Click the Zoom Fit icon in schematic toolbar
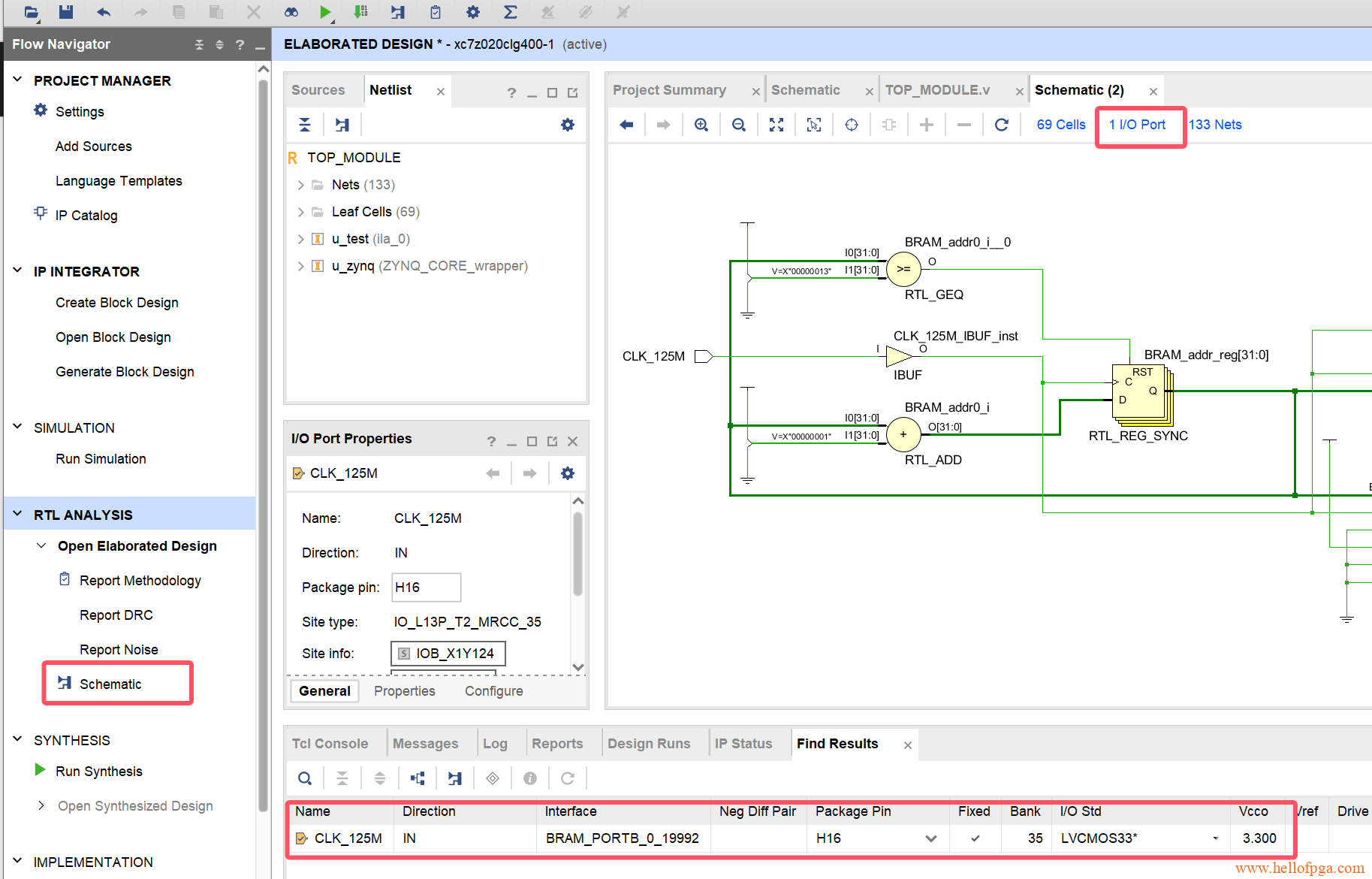The width and height of the screenshot is (1372, 879). [x=776, y=125]
